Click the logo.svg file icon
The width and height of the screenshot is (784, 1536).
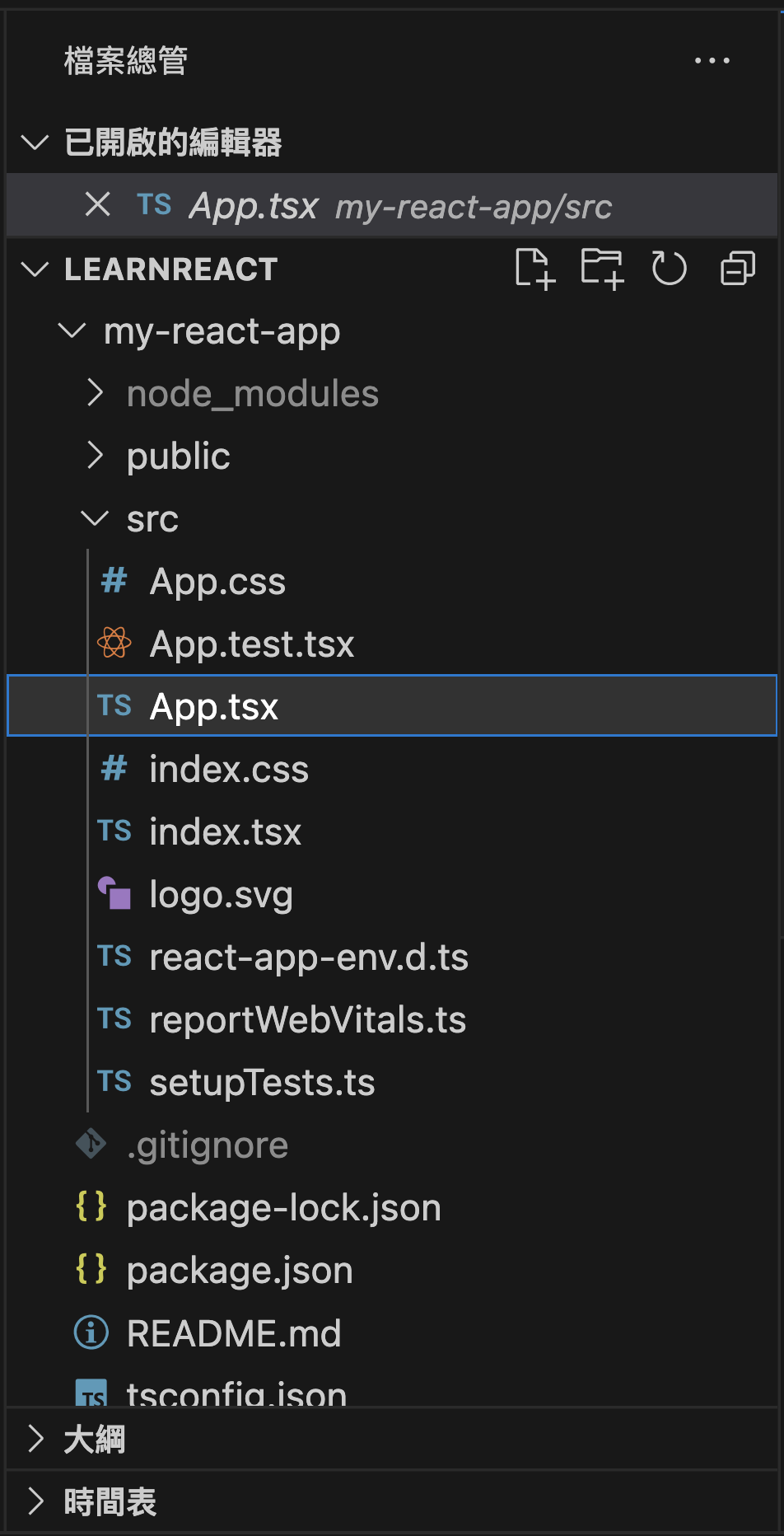[114, 894]
